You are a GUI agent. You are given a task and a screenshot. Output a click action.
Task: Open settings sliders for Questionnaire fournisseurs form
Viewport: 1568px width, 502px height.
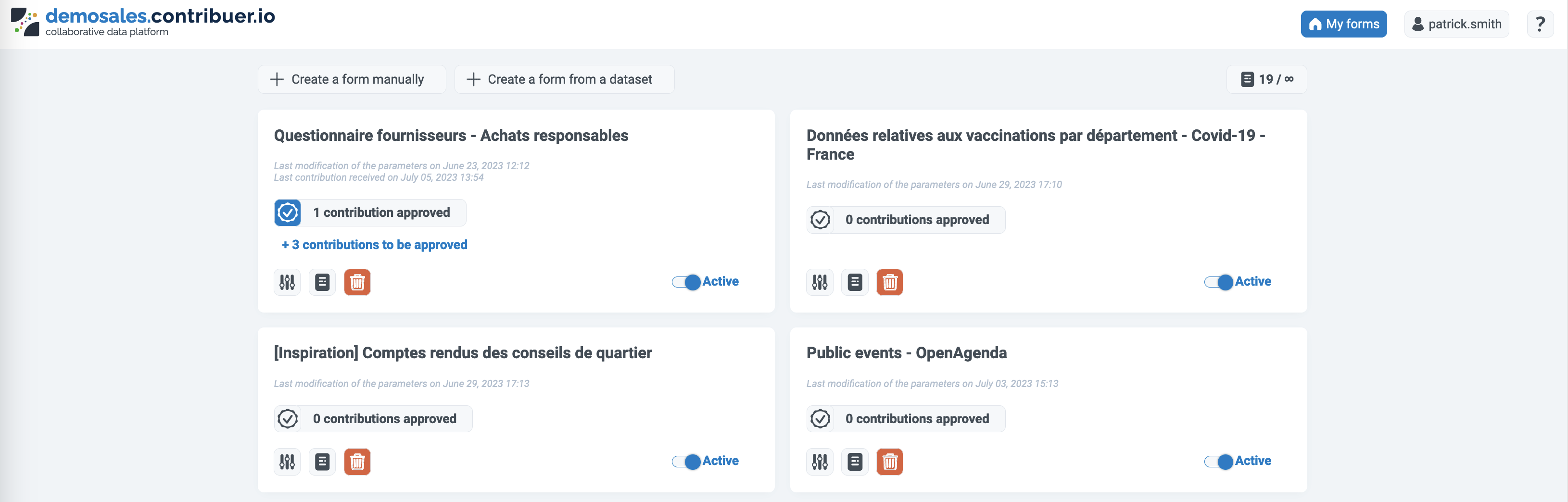(x=287, y=282)
